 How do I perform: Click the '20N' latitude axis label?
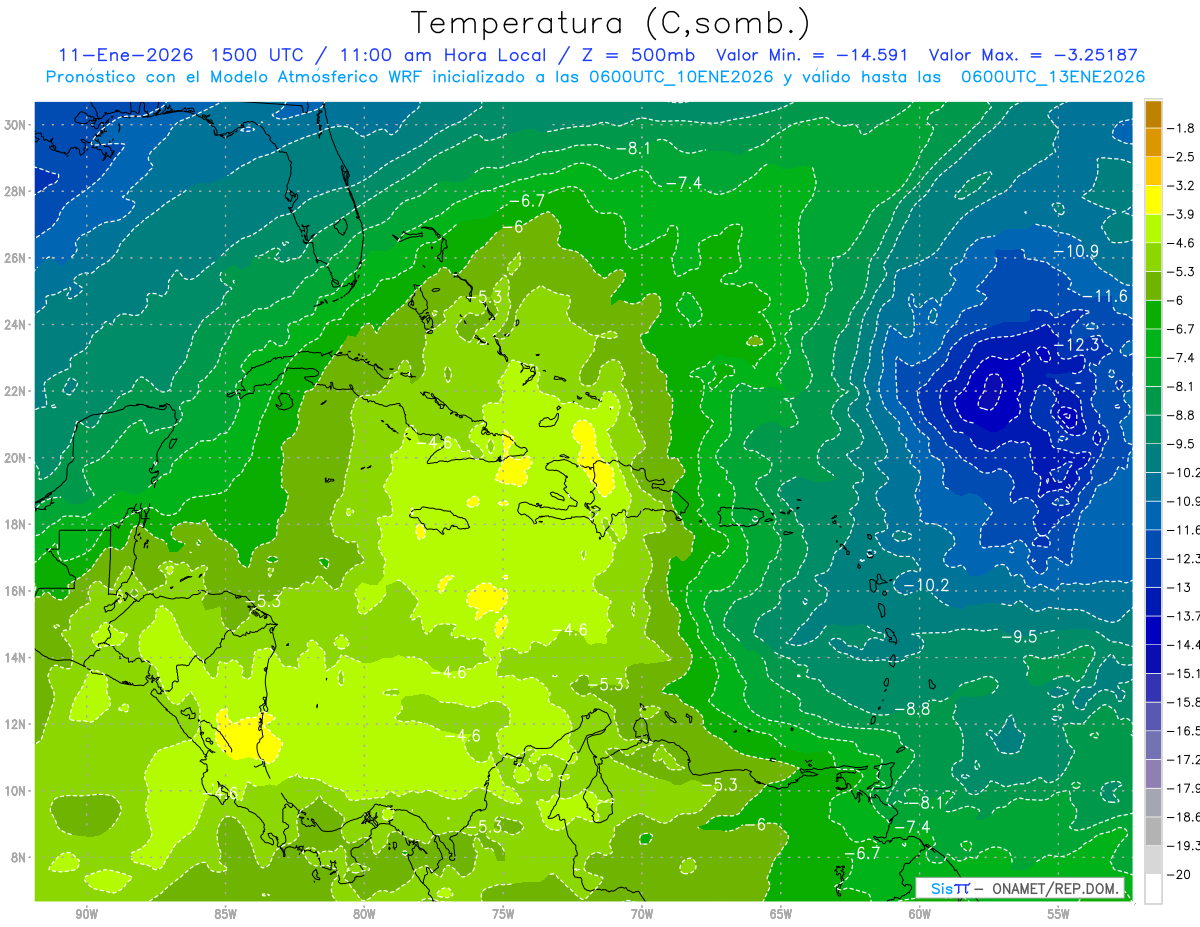tap(17, 458)
